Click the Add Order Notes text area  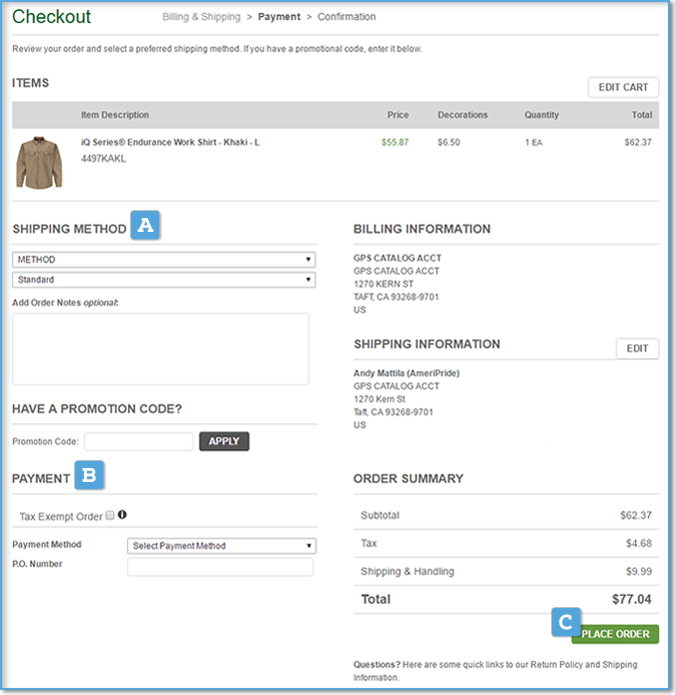(x=160, y=348)
